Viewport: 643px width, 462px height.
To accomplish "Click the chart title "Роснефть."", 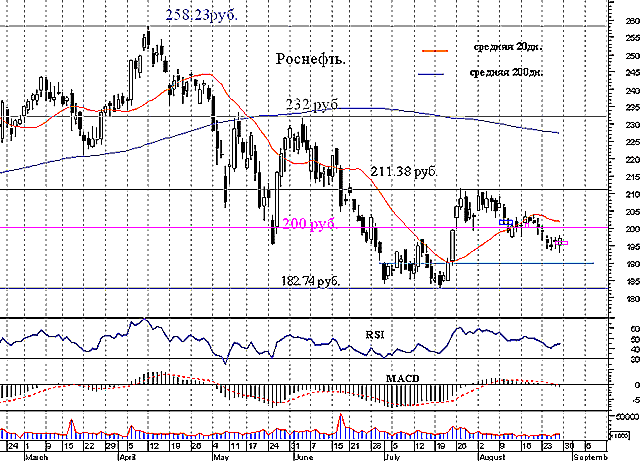I will coord(310,59).
